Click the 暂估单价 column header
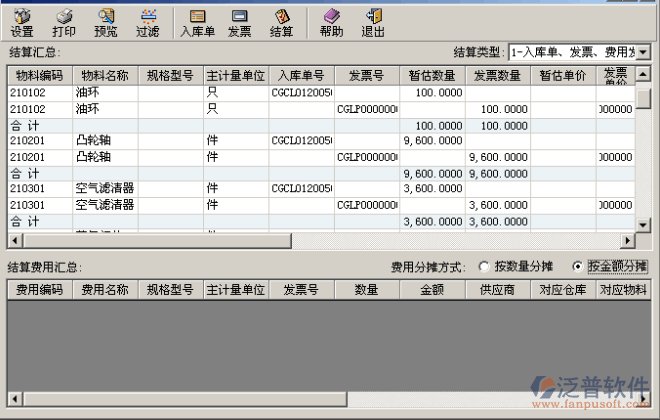This screenshot has width=660, height=420. (x=563, y=76)
